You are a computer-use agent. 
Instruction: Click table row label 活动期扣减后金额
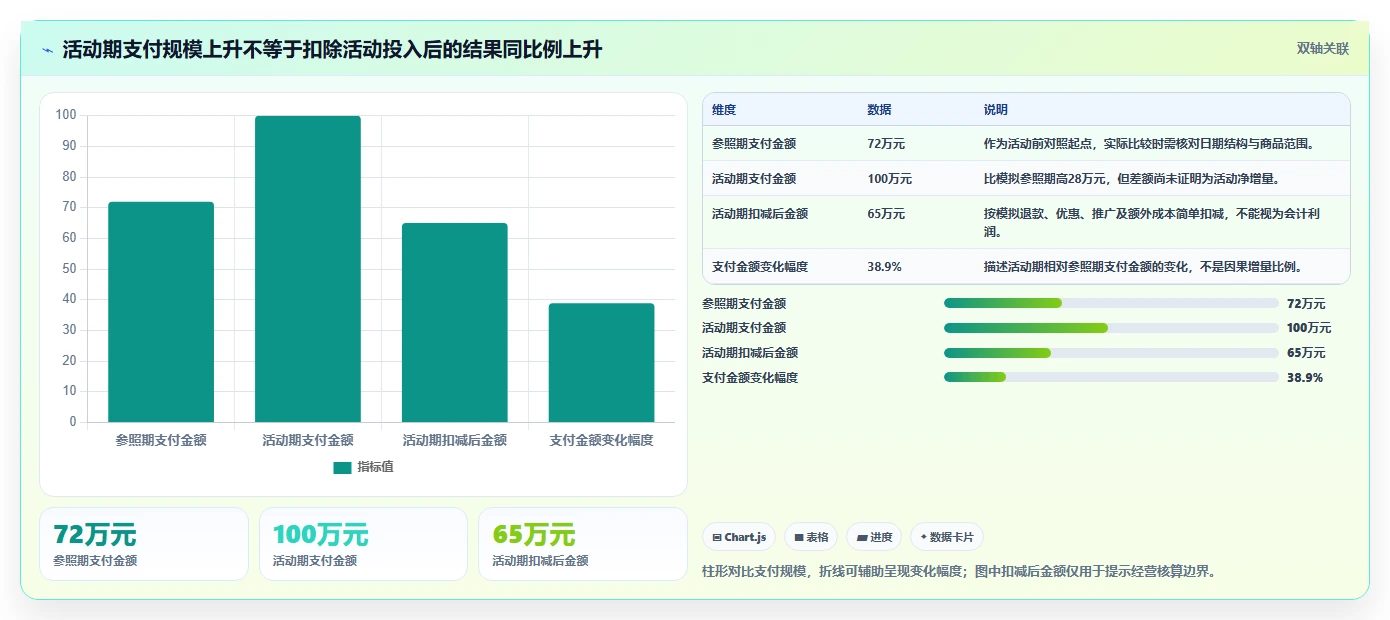click(x=760, y=214)
